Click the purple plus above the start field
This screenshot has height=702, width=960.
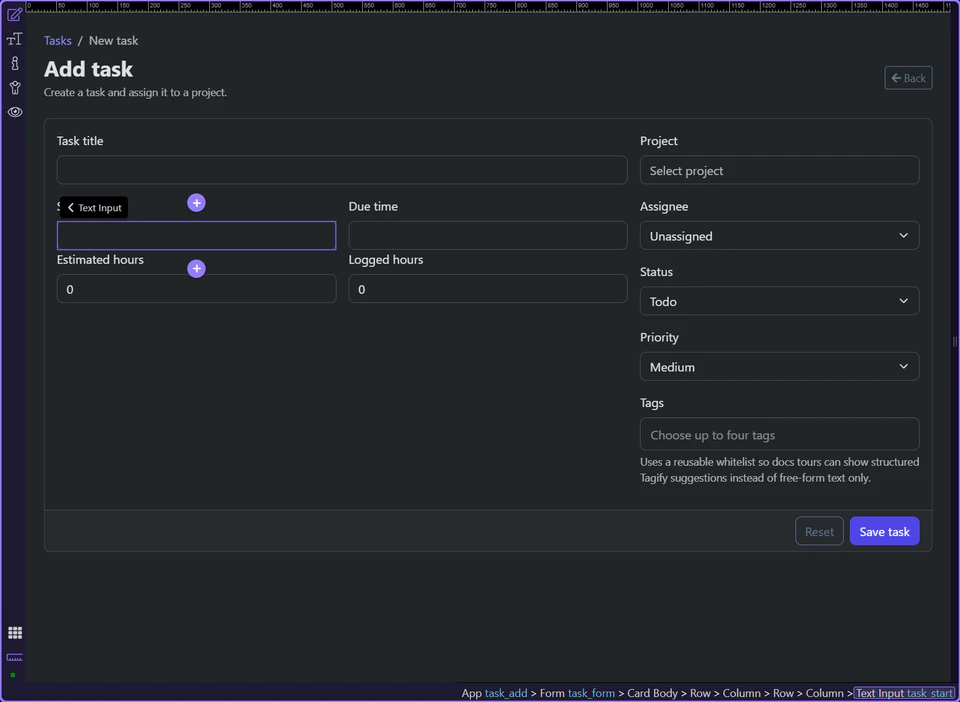[196, 202]
